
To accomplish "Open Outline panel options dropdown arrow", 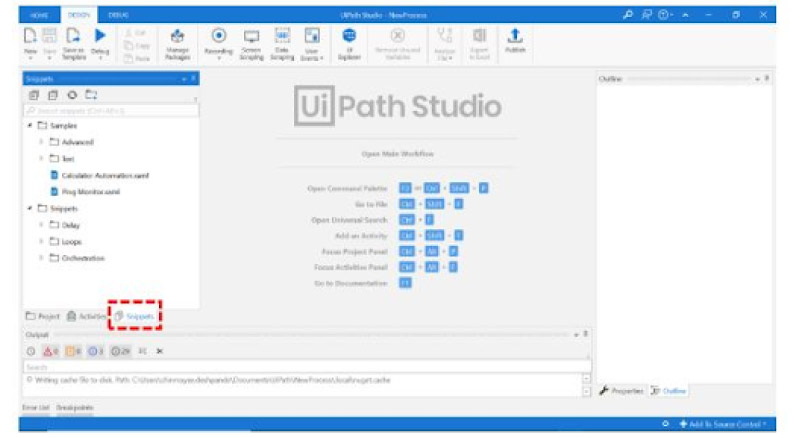I will pyautogui.click(x=758, y=79).
